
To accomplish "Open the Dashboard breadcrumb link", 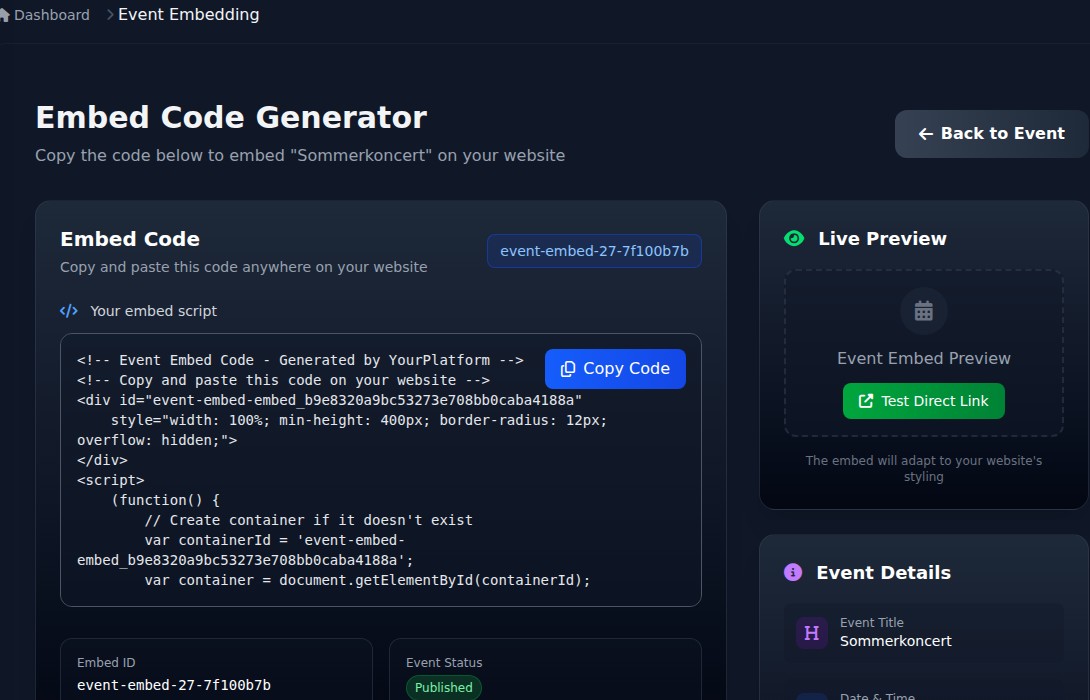I will 51,15.
